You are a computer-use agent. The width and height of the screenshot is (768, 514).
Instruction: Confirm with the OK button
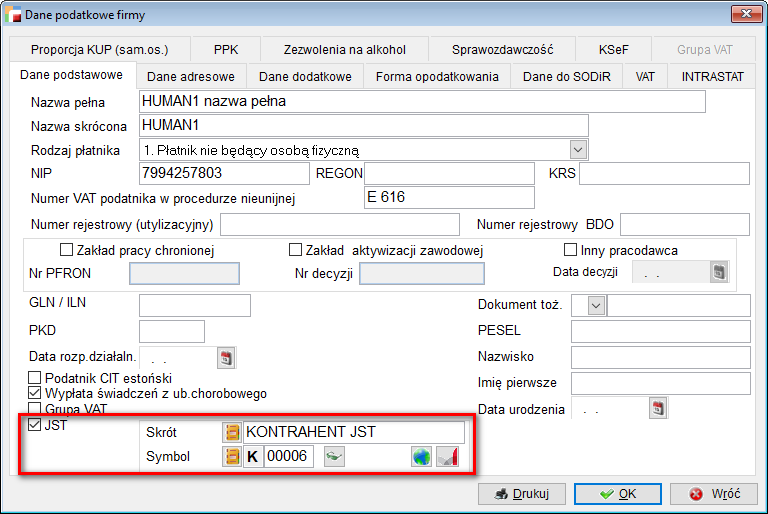click(617, 494)
